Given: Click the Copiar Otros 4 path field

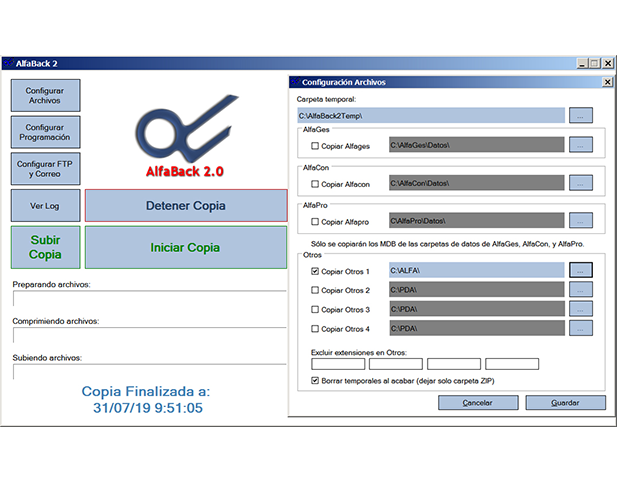Looking at the screenshot, I should coord(477,328).
